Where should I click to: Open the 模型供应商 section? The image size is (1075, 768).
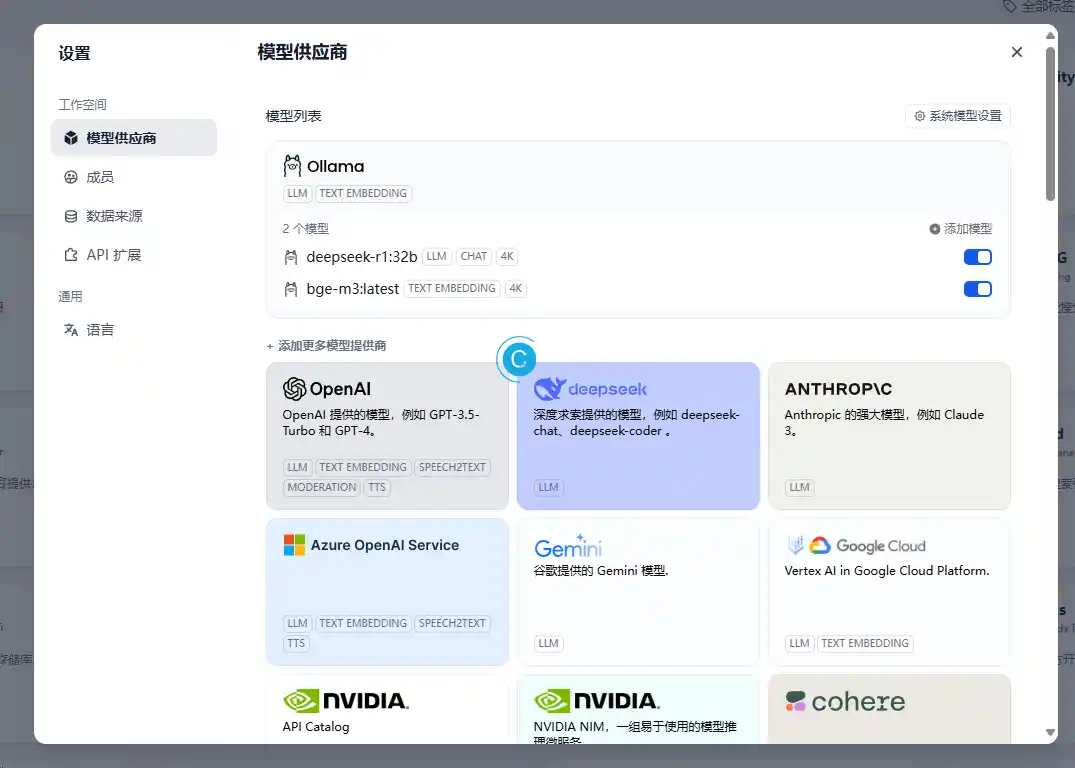(134, 138)
